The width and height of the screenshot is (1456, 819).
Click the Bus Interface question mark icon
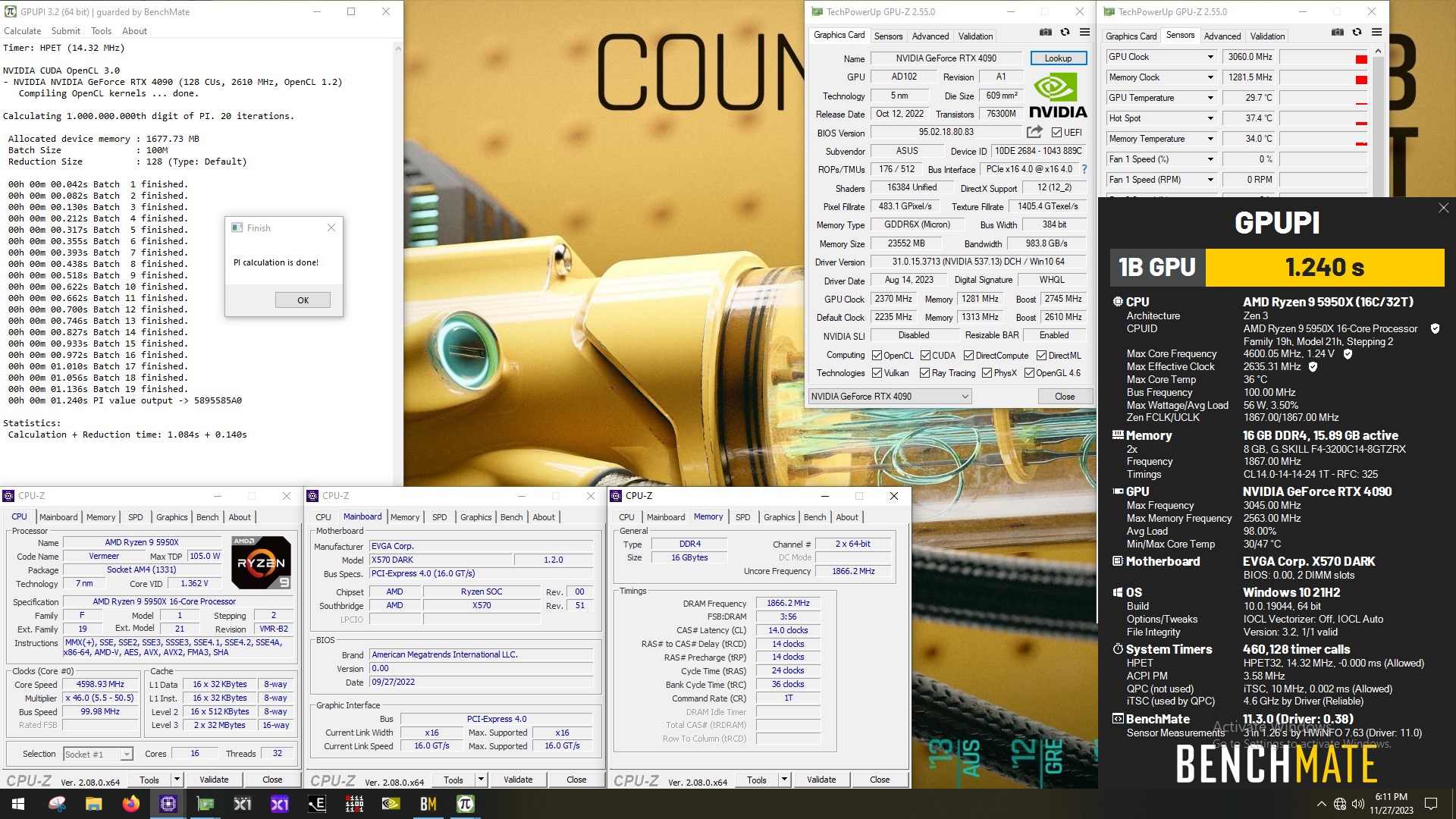click(1084, 169)
